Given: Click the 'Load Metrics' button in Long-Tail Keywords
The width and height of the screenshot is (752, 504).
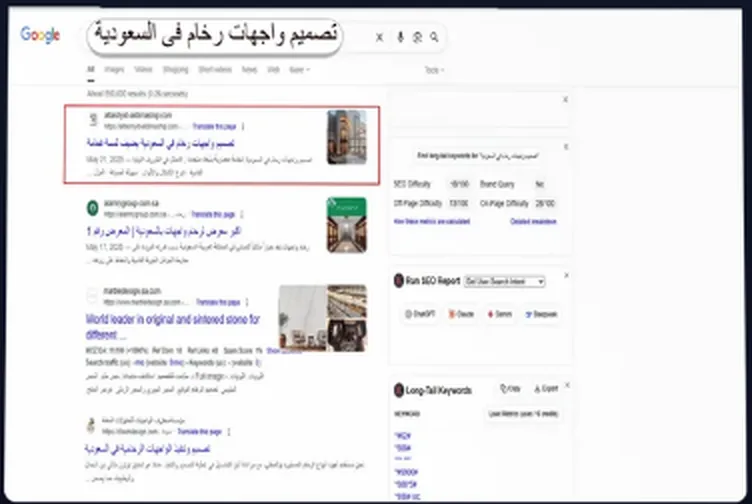Looking at the screenshot, I should click(x=523, y=414).
